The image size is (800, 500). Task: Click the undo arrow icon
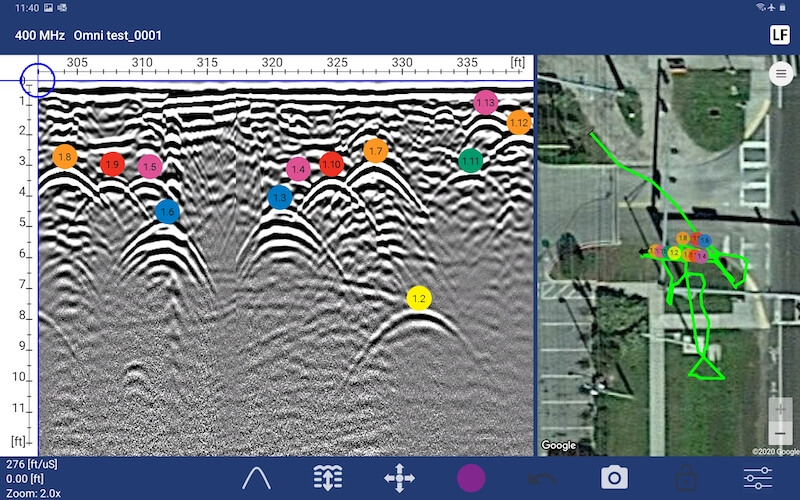(542, 478)
